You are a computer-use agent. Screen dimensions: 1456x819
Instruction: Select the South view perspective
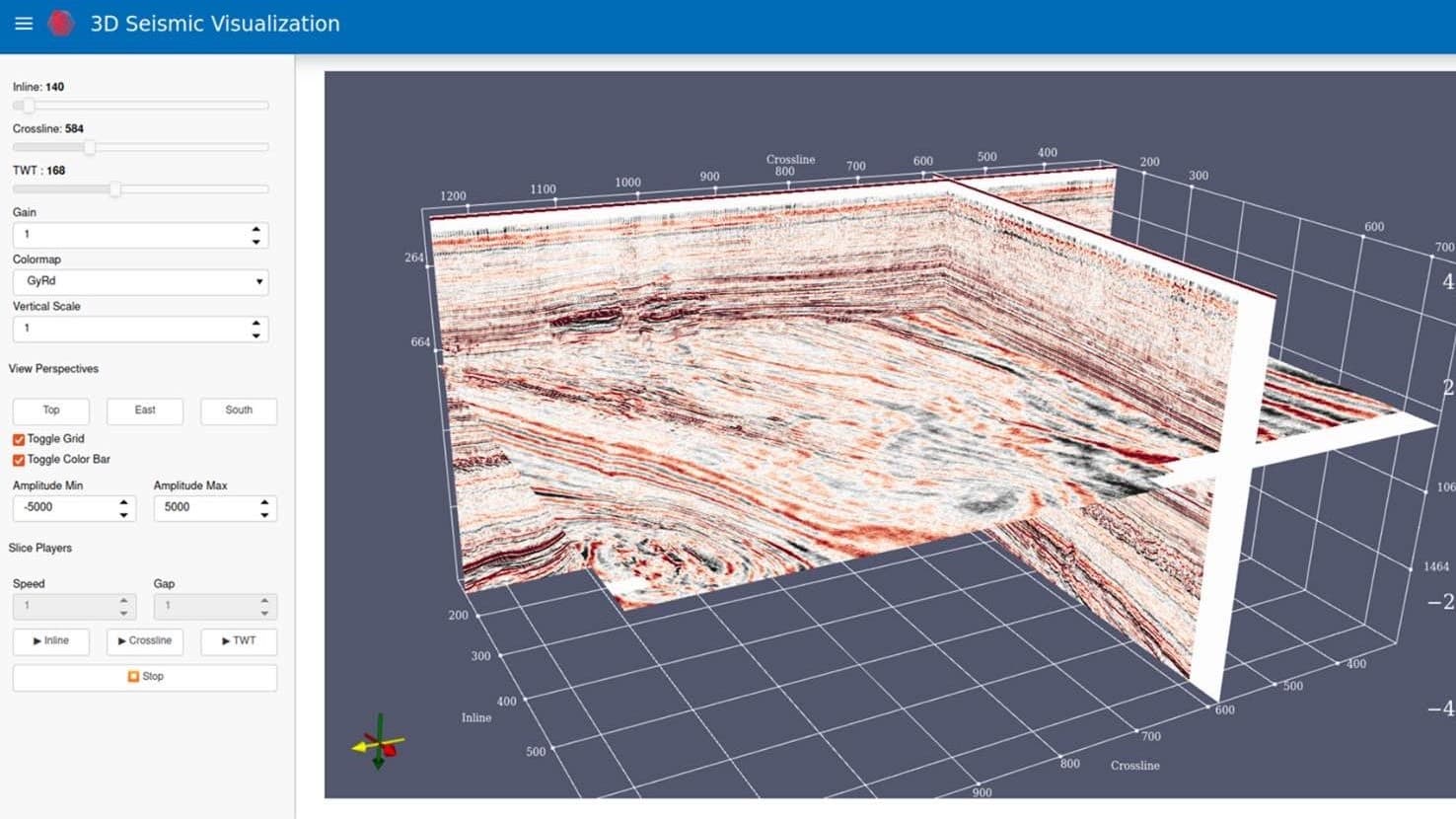(238, 410)
